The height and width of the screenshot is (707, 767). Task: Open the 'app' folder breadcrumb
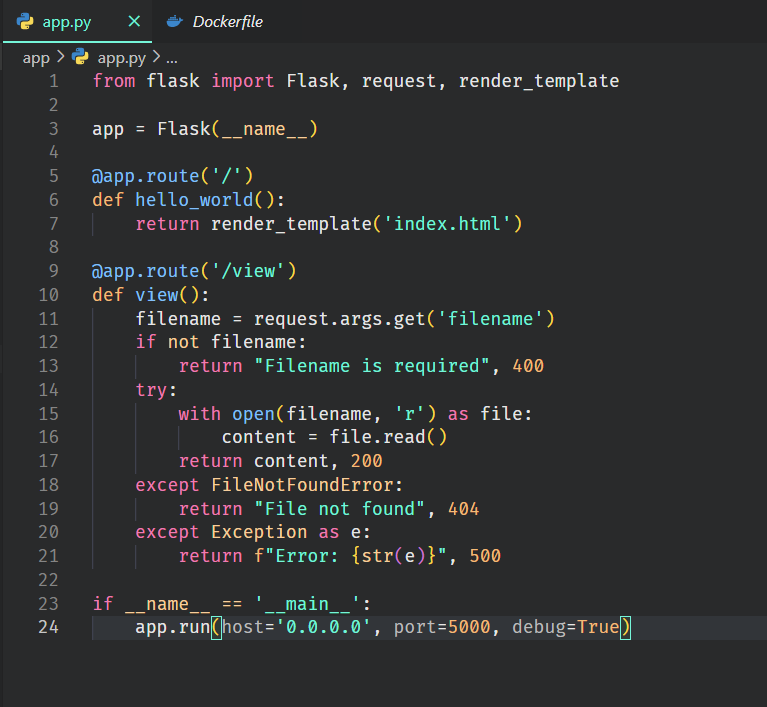point(35,58)
